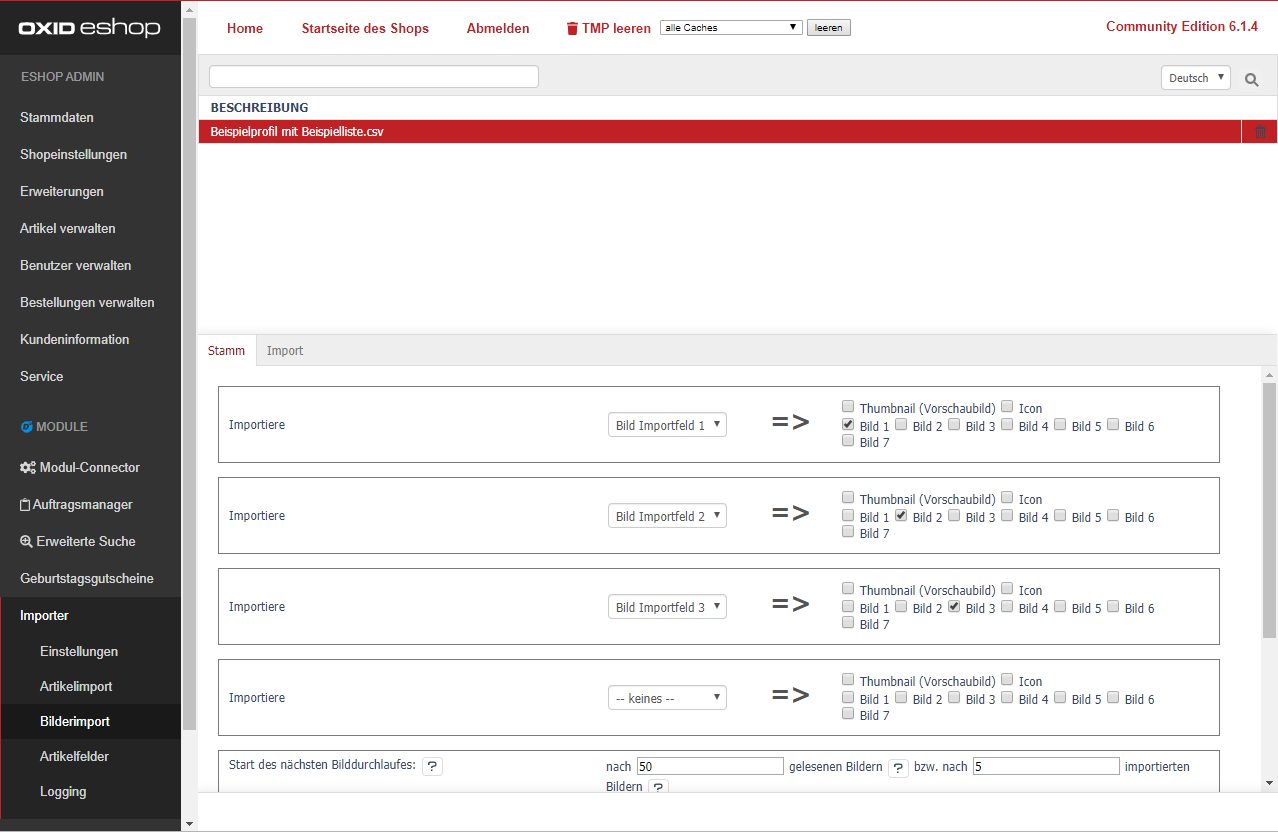This screenshot has width=1278, height=832.
Task: Click the Abmelden link
Action: point(498,29)
